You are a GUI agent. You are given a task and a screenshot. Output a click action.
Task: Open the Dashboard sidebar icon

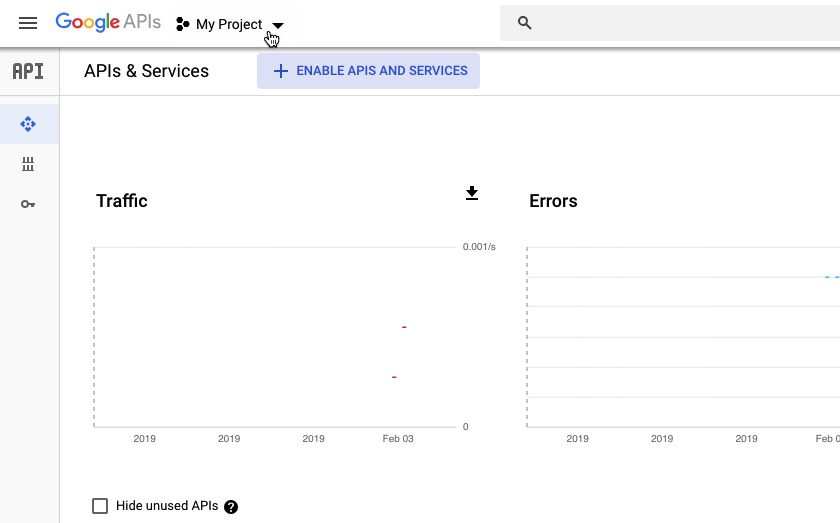28,124
